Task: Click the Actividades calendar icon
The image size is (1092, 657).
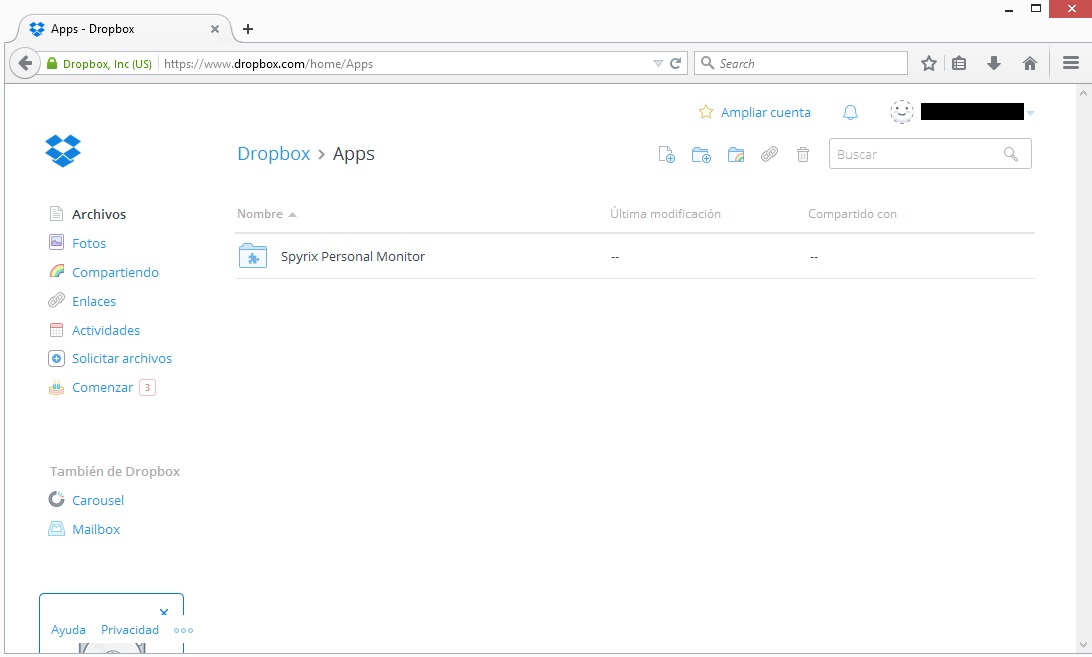Action: tap(56, 330)
